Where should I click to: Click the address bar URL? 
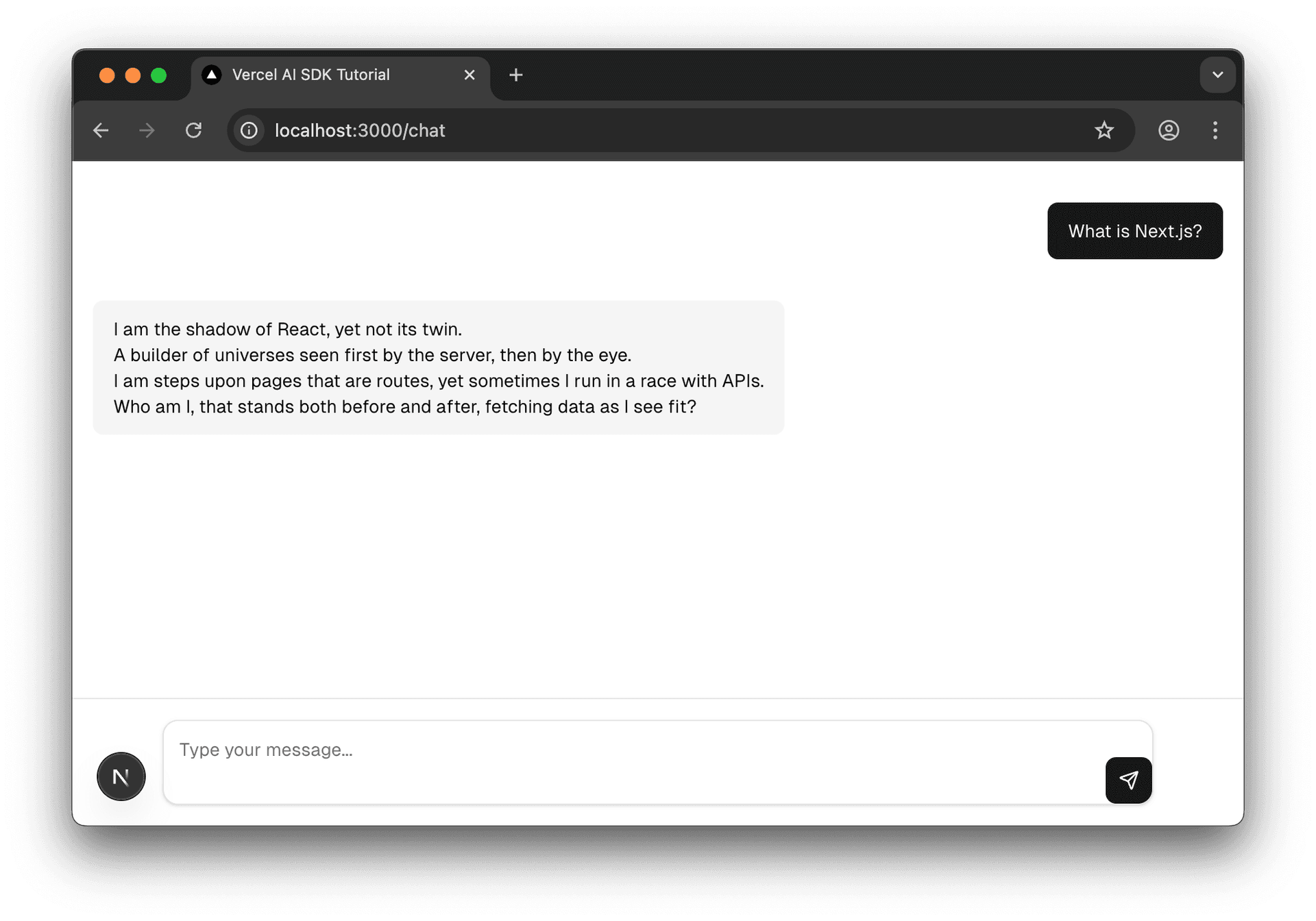click(359, 130)
